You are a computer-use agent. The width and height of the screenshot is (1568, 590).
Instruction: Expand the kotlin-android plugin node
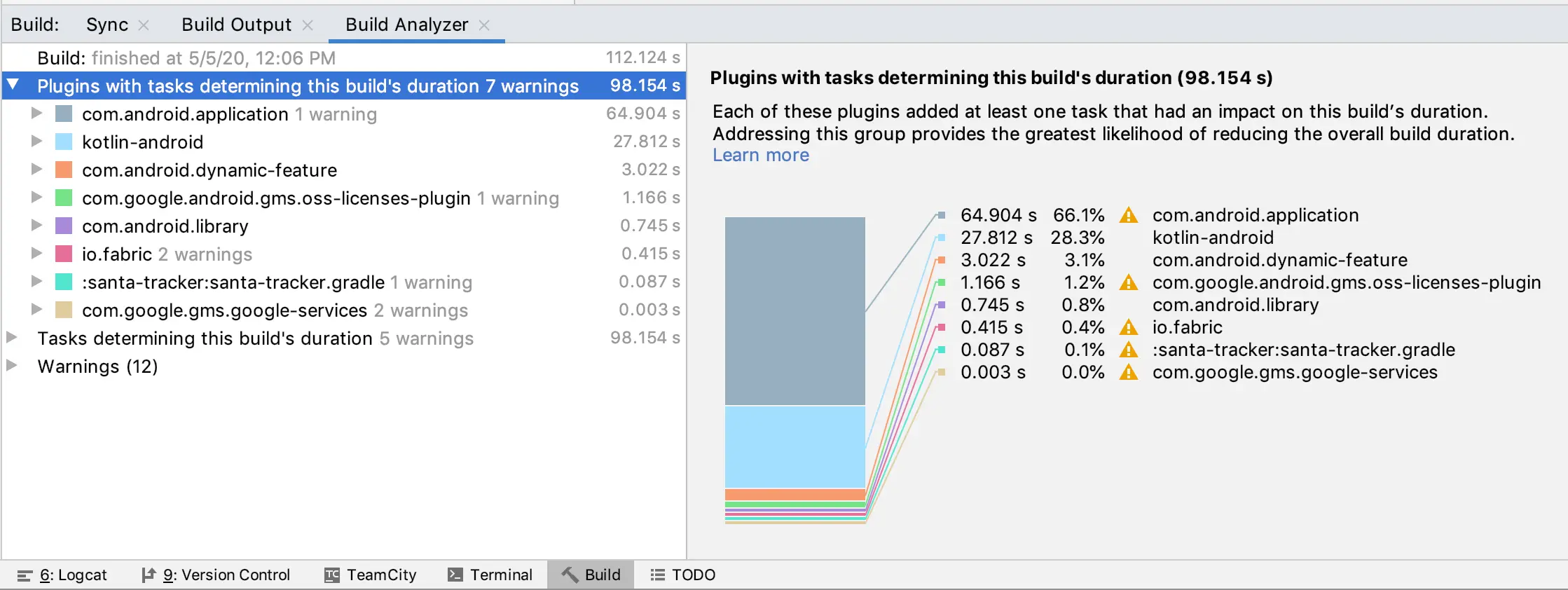pyautogui.click(x=36, y=142)
